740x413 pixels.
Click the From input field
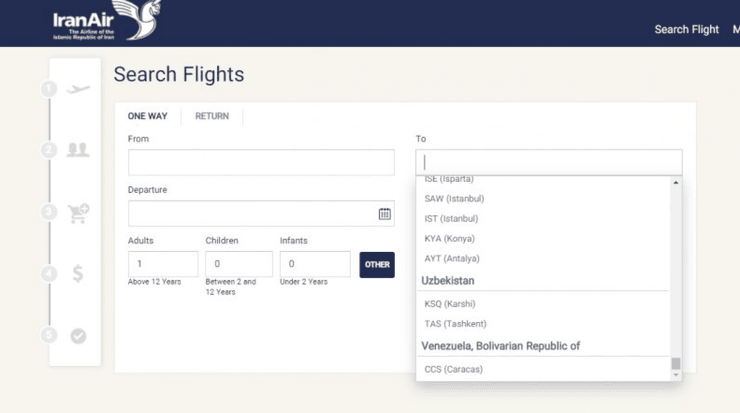pos(261,163)
